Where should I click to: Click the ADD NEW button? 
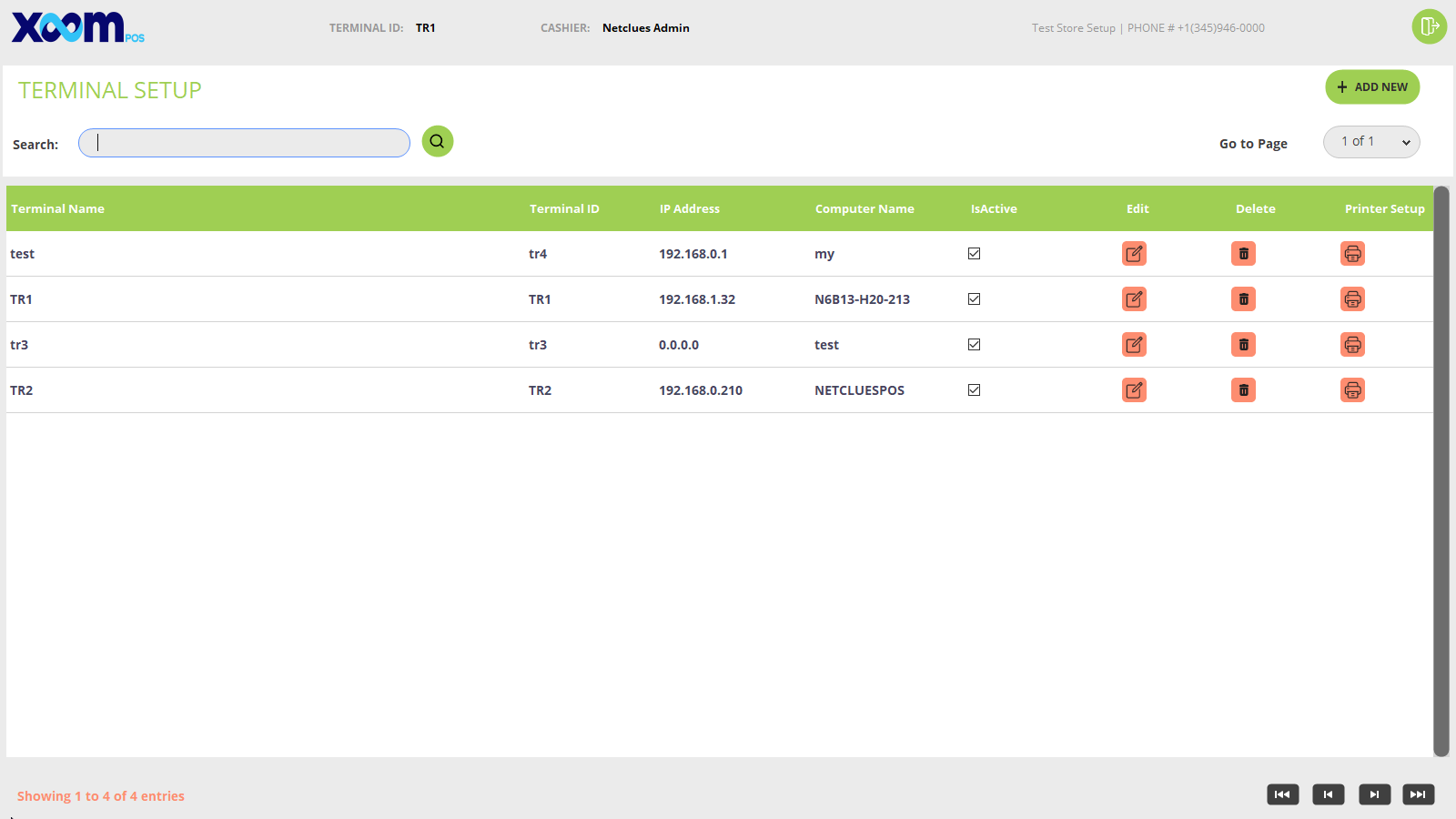tap(1372, 87)
